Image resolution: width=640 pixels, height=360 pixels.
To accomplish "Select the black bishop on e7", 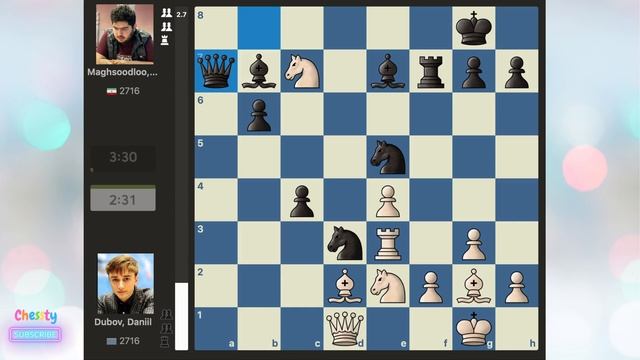I will tap(388, 71).
